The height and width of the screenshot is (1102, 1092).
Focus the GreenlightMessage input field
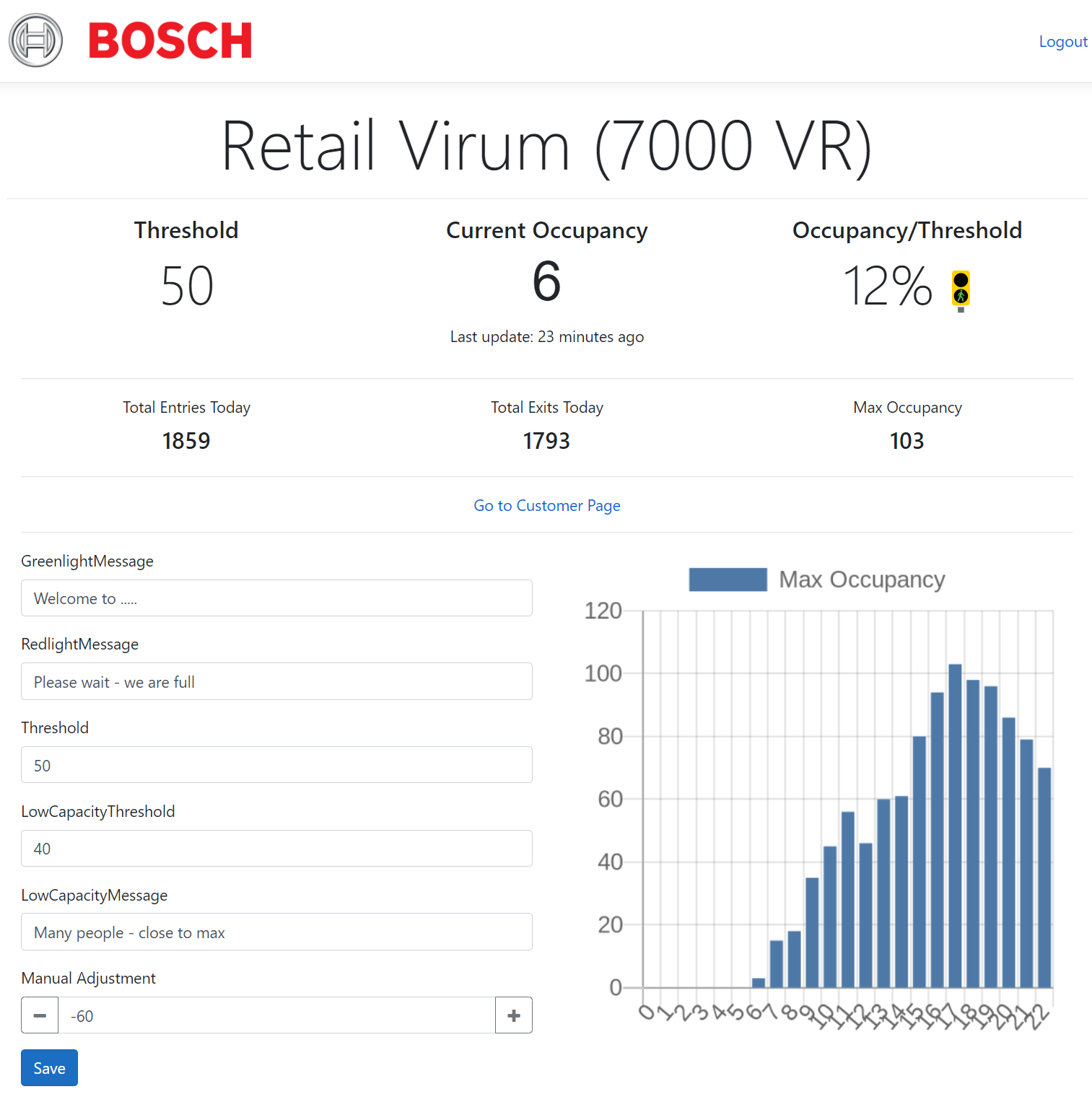(x=276, y=598)
